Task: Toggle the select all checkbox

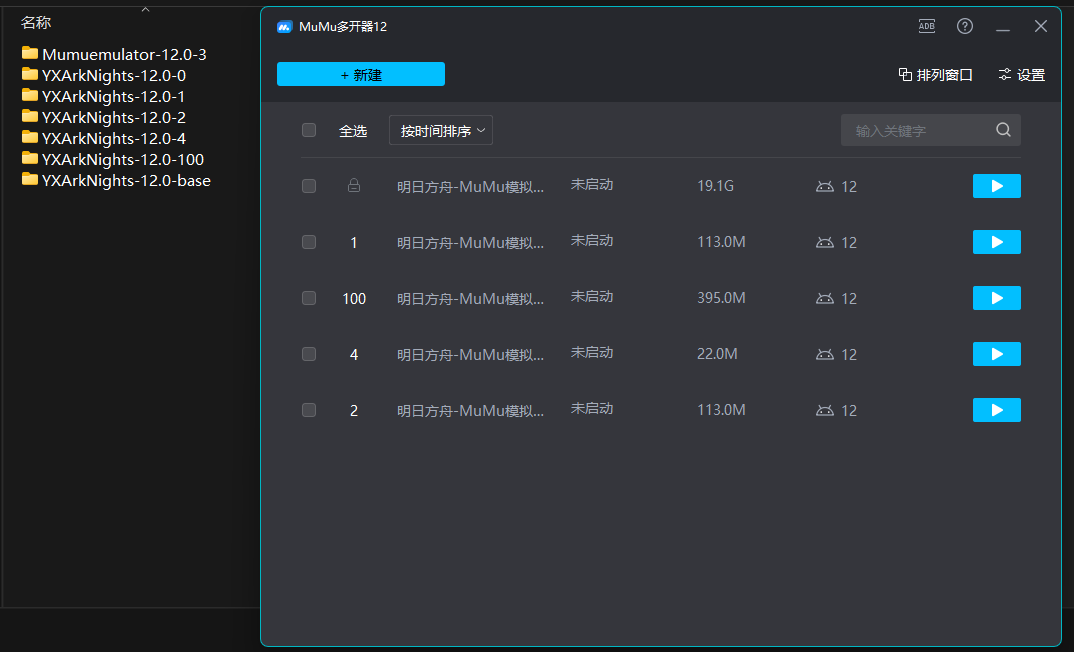Action: click(x=309, y=130)
